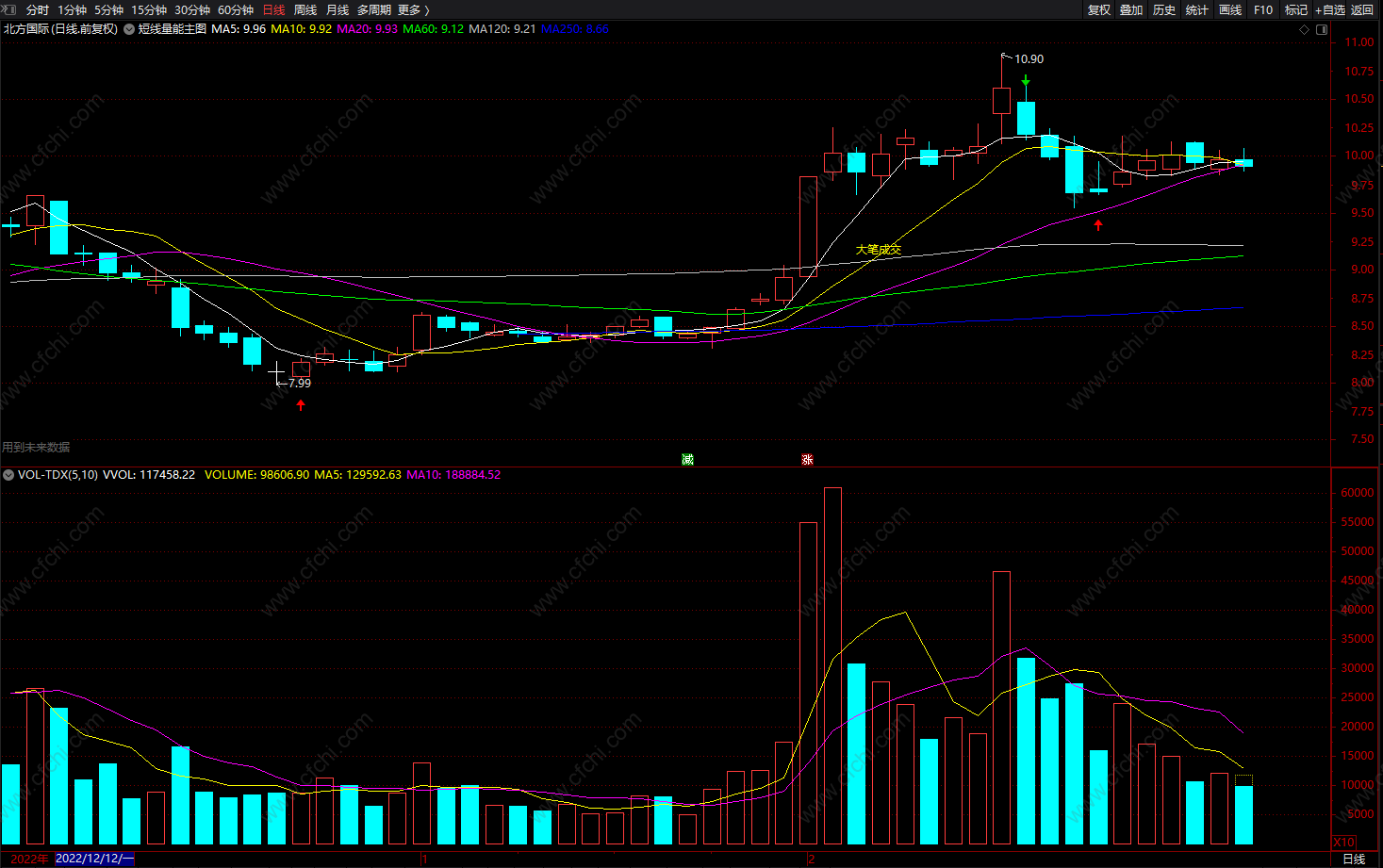Switch to the 分时 intraday chart
This screenshot has height=868, width=1383.
pos(38,9)
